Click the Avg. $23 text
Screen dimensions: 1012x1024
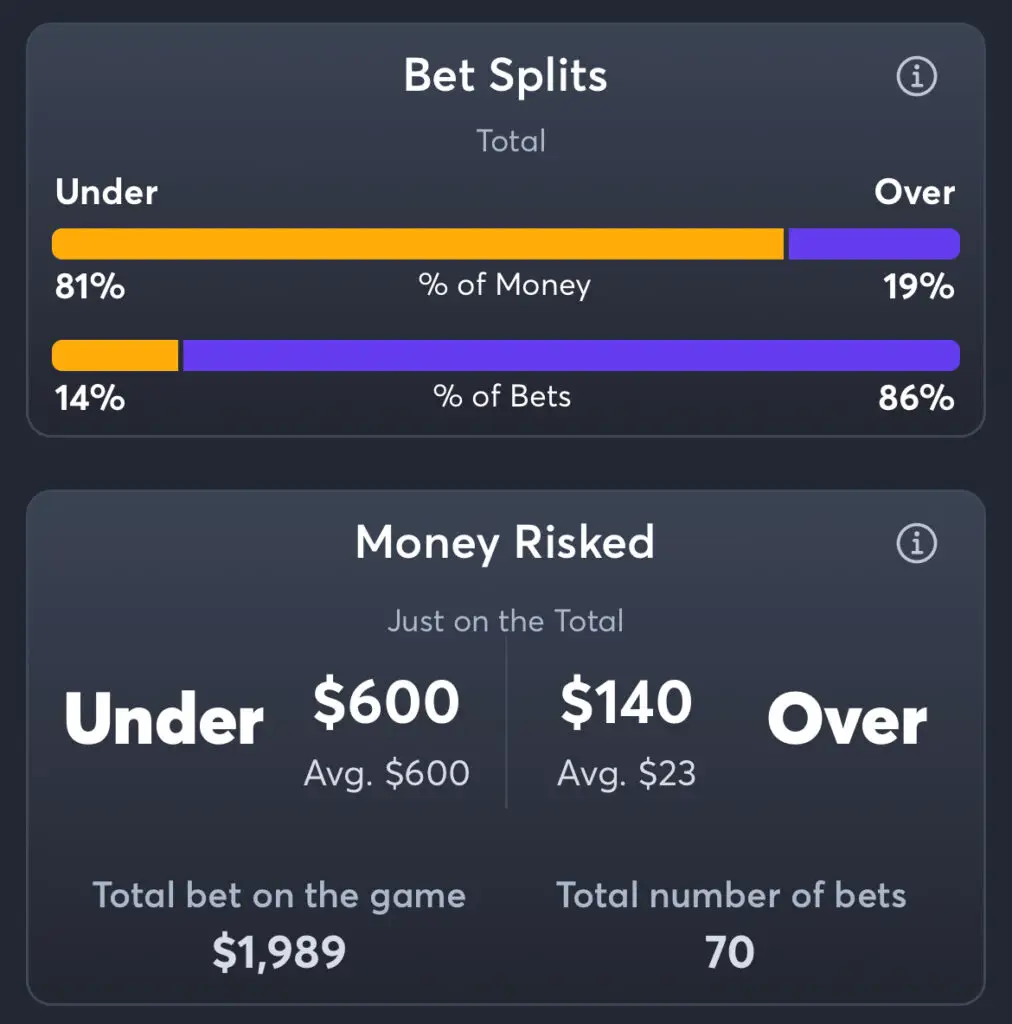[627, 773]
